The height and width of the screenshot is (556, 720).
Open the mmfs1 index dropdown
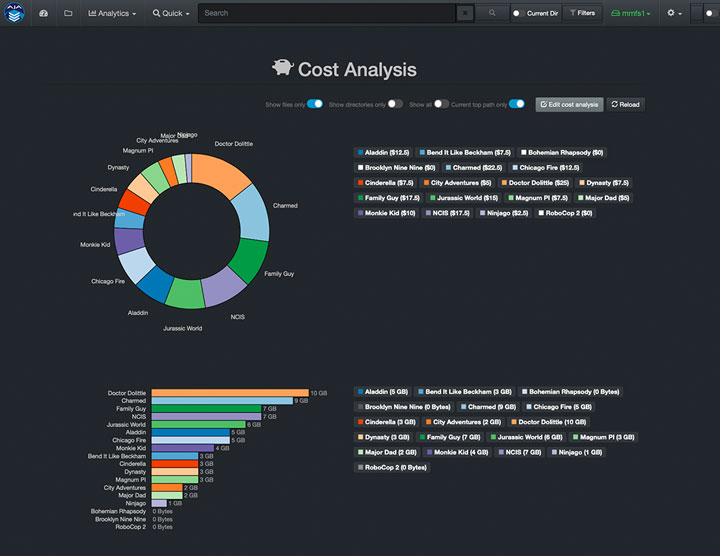coord(630,13)
